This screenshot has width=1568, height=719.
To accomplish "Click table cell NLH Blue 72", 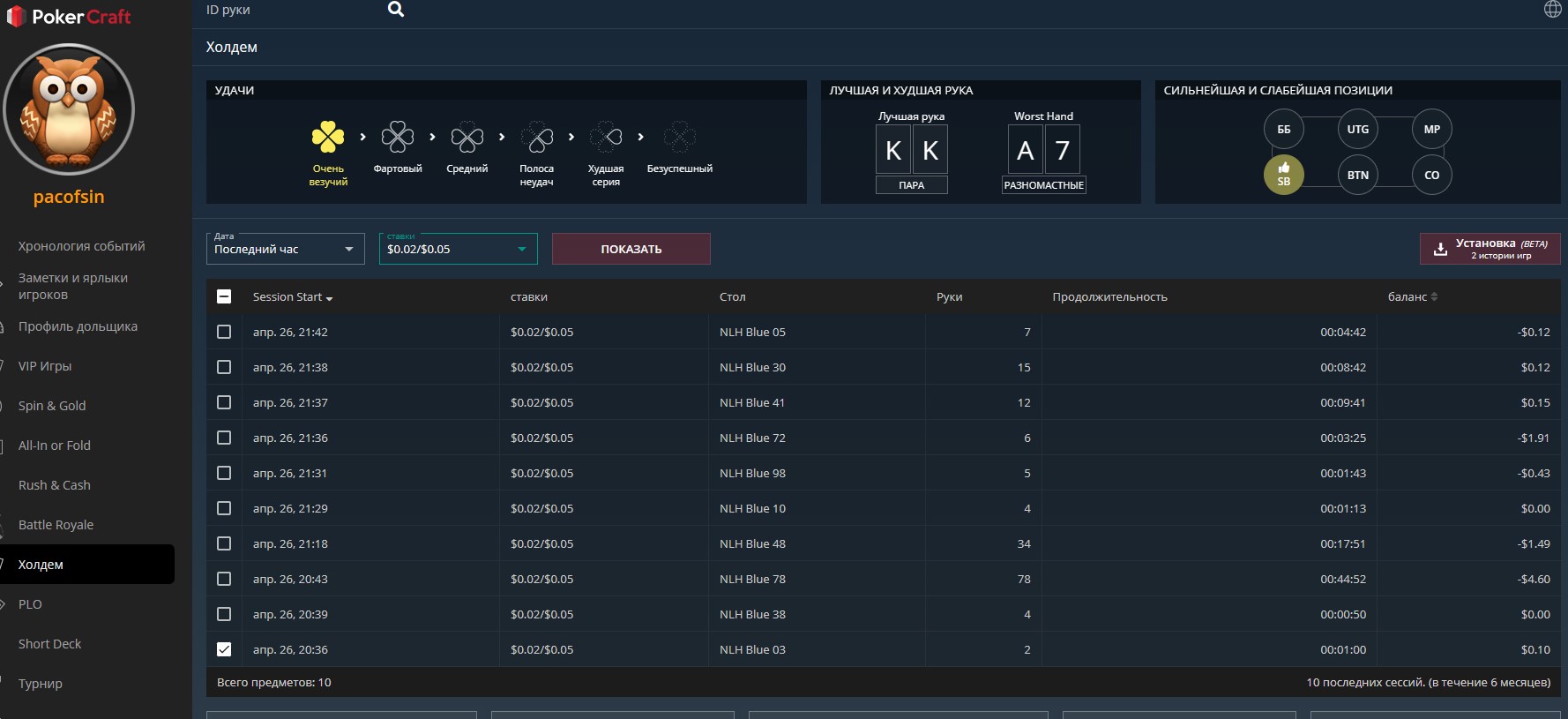I will (x=752, y=438).
